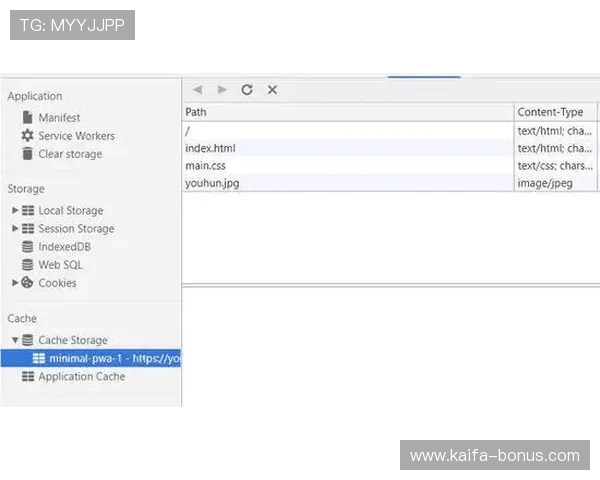This screenshot has height=480, width=600.
Task: Select the minimal-pwa-1 cache entry
Action: tap(105, 358)
